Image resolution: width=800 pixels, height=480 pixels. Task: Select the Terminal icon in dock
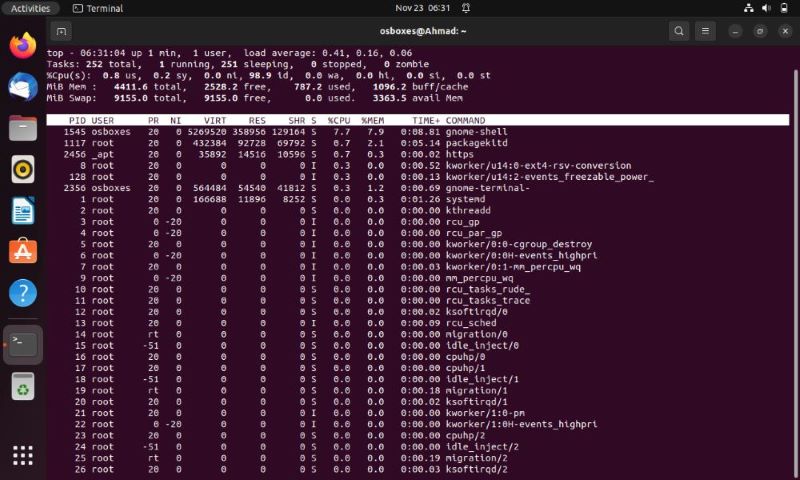tap(23, 345)
